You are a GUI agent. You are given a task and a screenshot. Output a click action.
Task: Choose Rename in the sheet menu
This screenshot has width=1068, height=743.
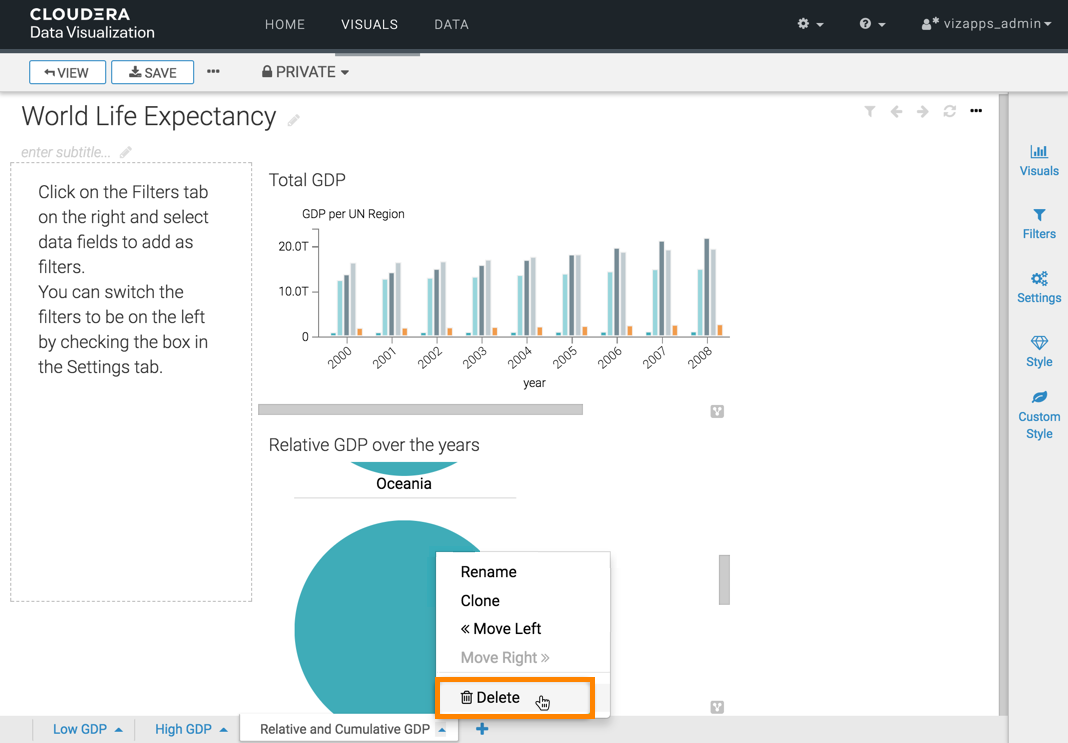[488, 572]
